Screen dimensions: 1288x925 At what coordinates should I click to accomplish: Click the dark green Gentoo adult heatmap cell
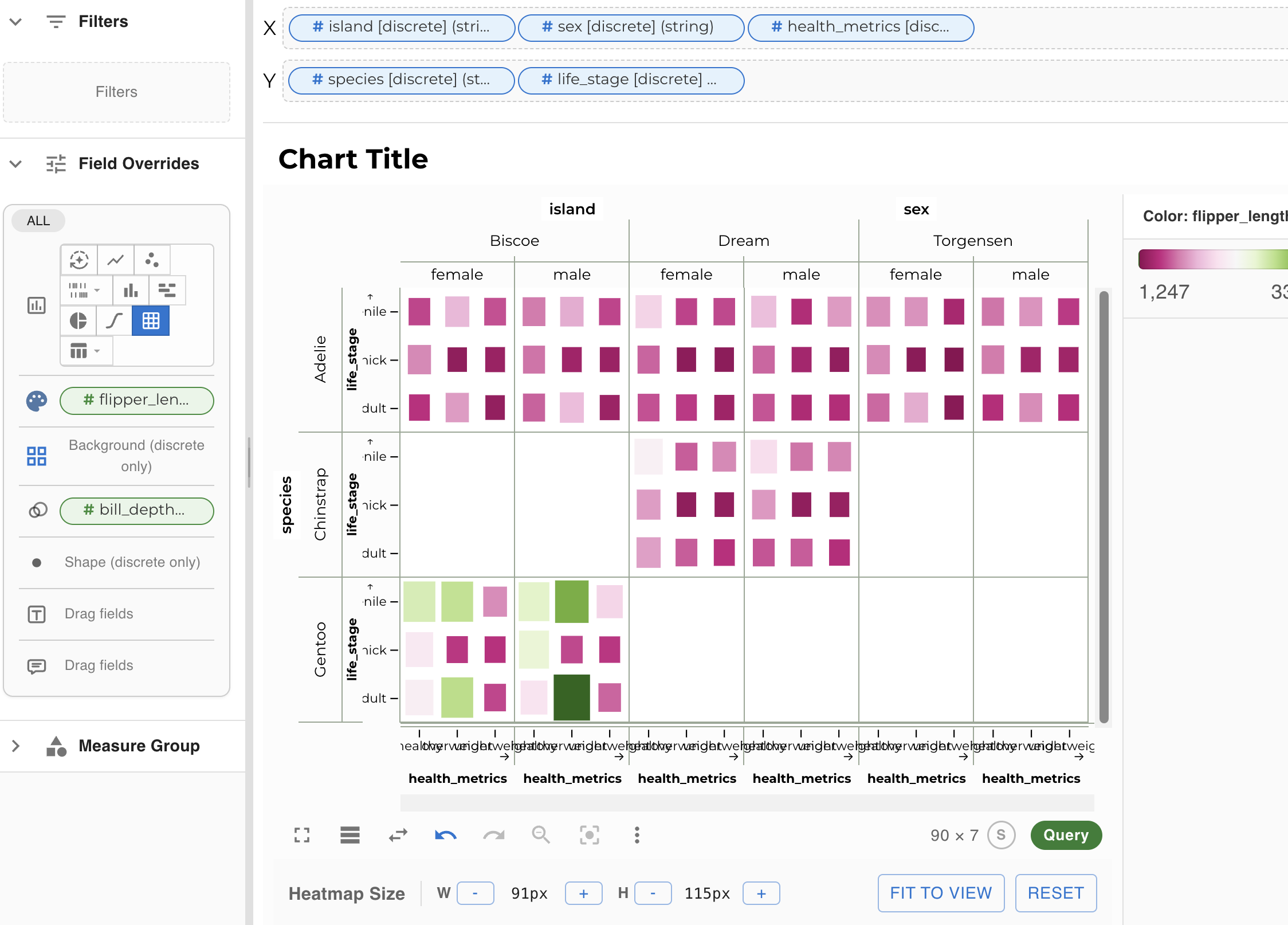point(571,697)
